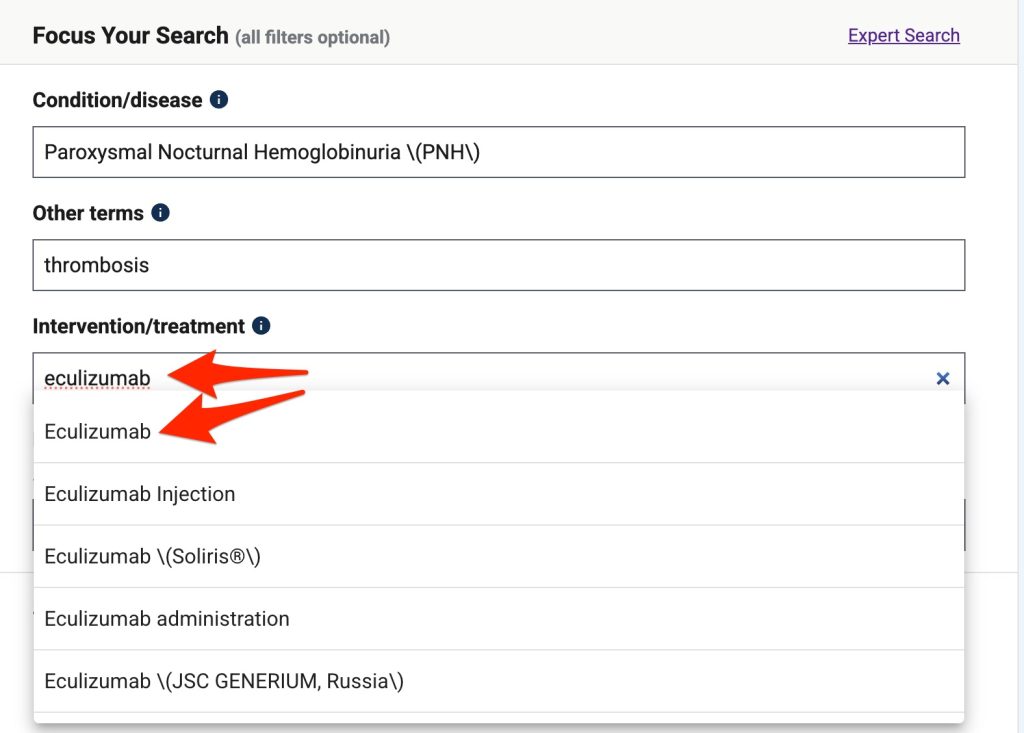
Task: Click the Other terms info icon
Action: point(160,213)
